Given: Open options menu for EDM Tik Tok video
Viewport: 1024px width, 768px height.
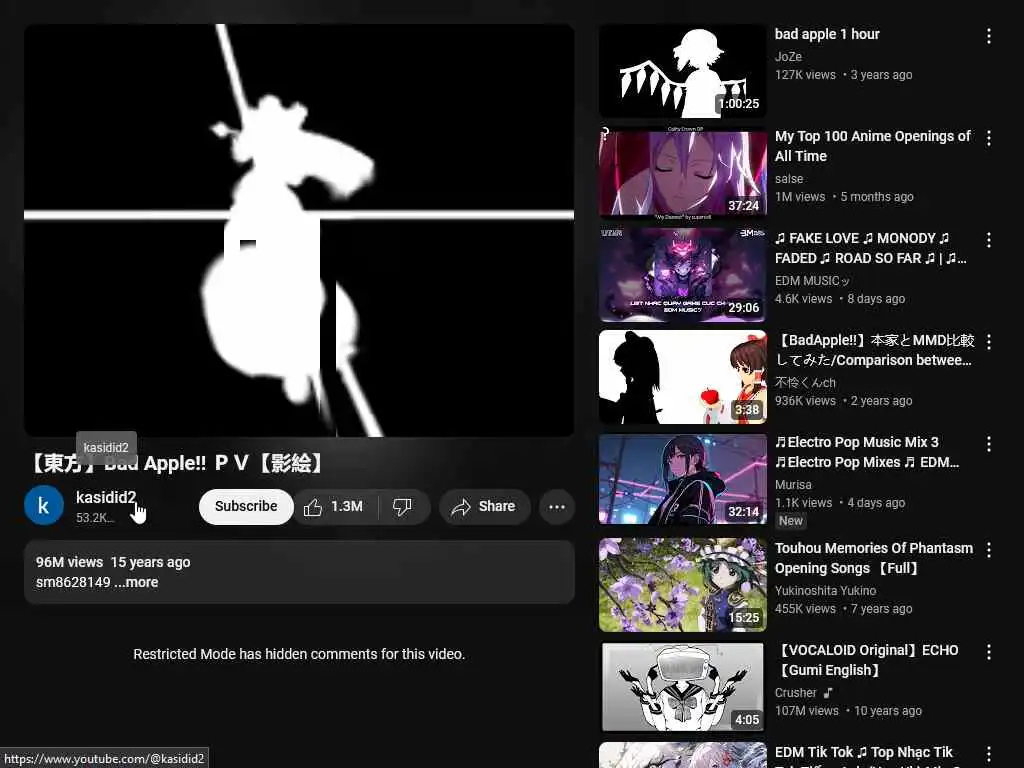Looking at the screenshot, I should [x=989, y=754].
